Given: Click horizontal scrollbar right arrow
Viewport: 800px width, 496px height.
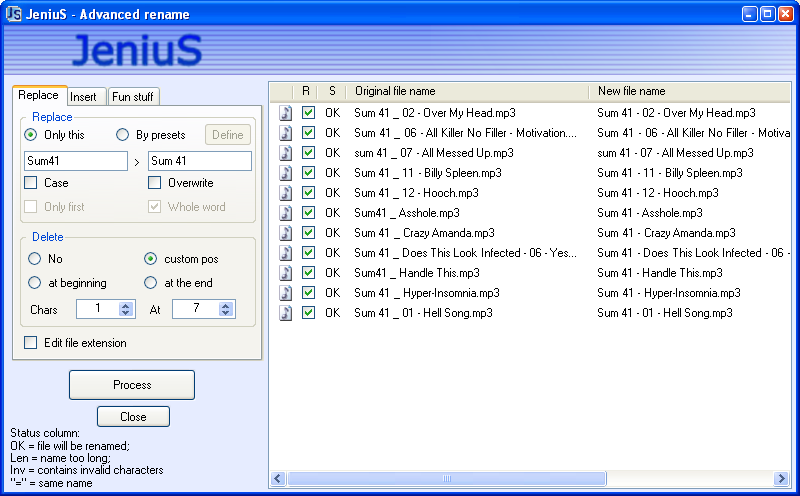Looking at the screenshot, I should [x=781, y=478].
